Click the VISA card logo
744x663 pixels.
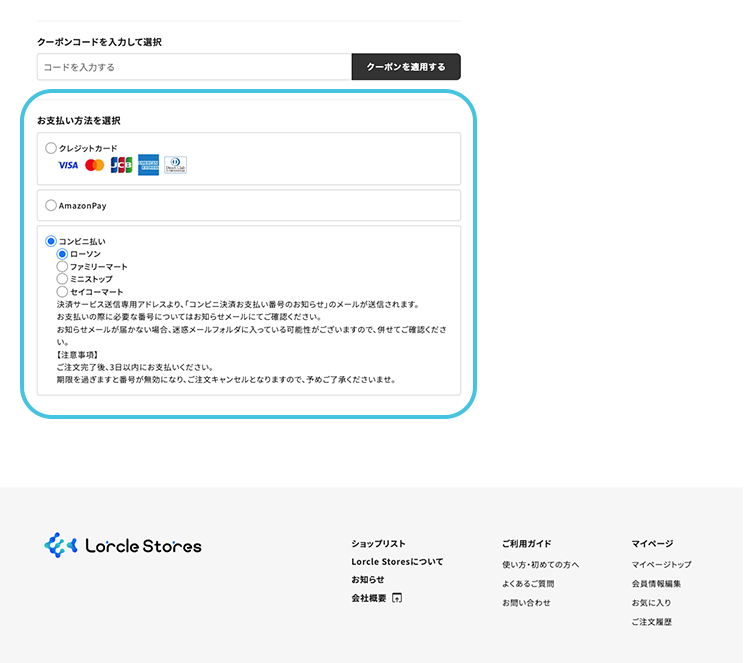[68, 165]
